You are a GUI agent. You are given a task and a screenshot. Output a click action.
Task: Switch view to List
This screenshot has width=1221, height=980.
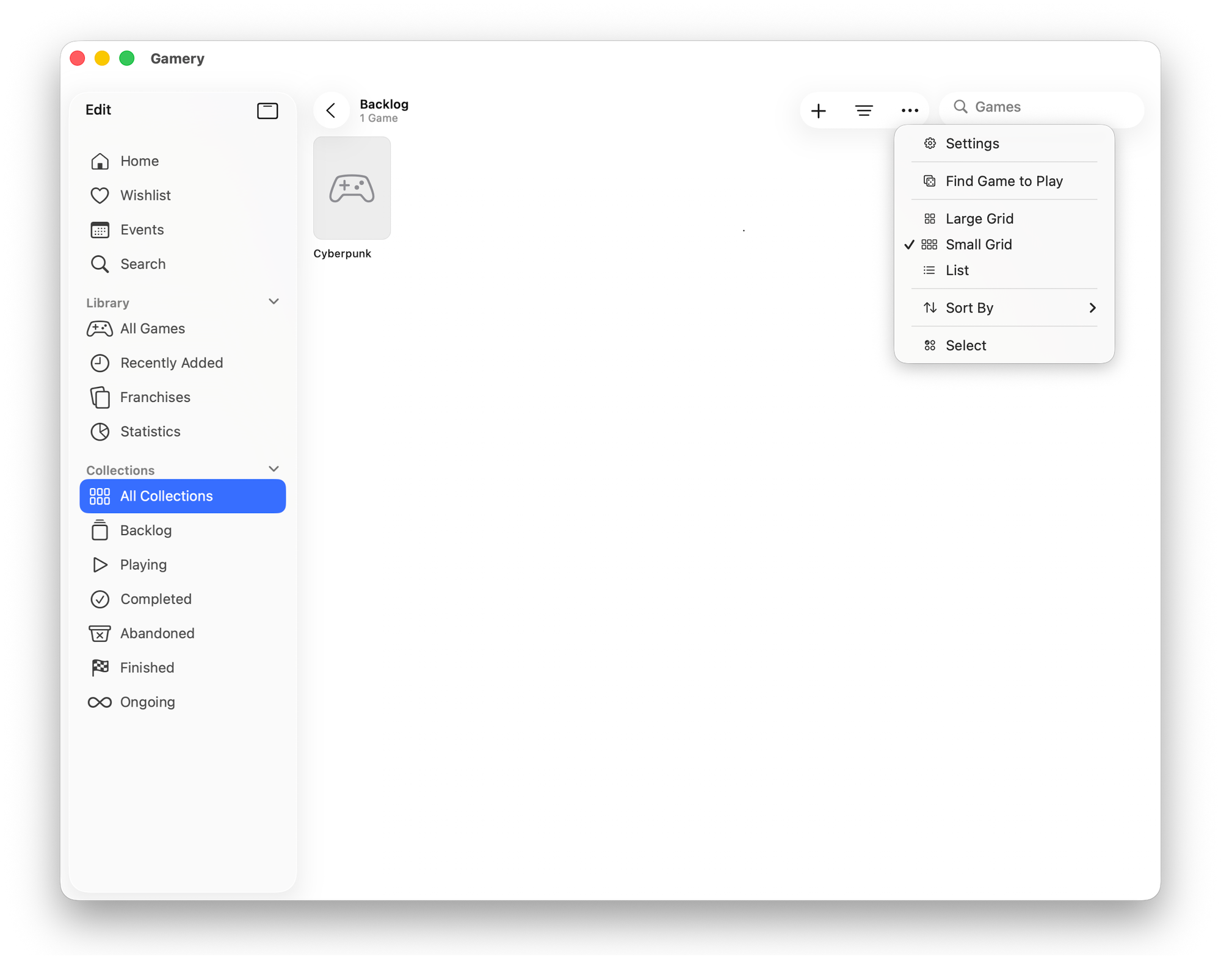(957, 270)
